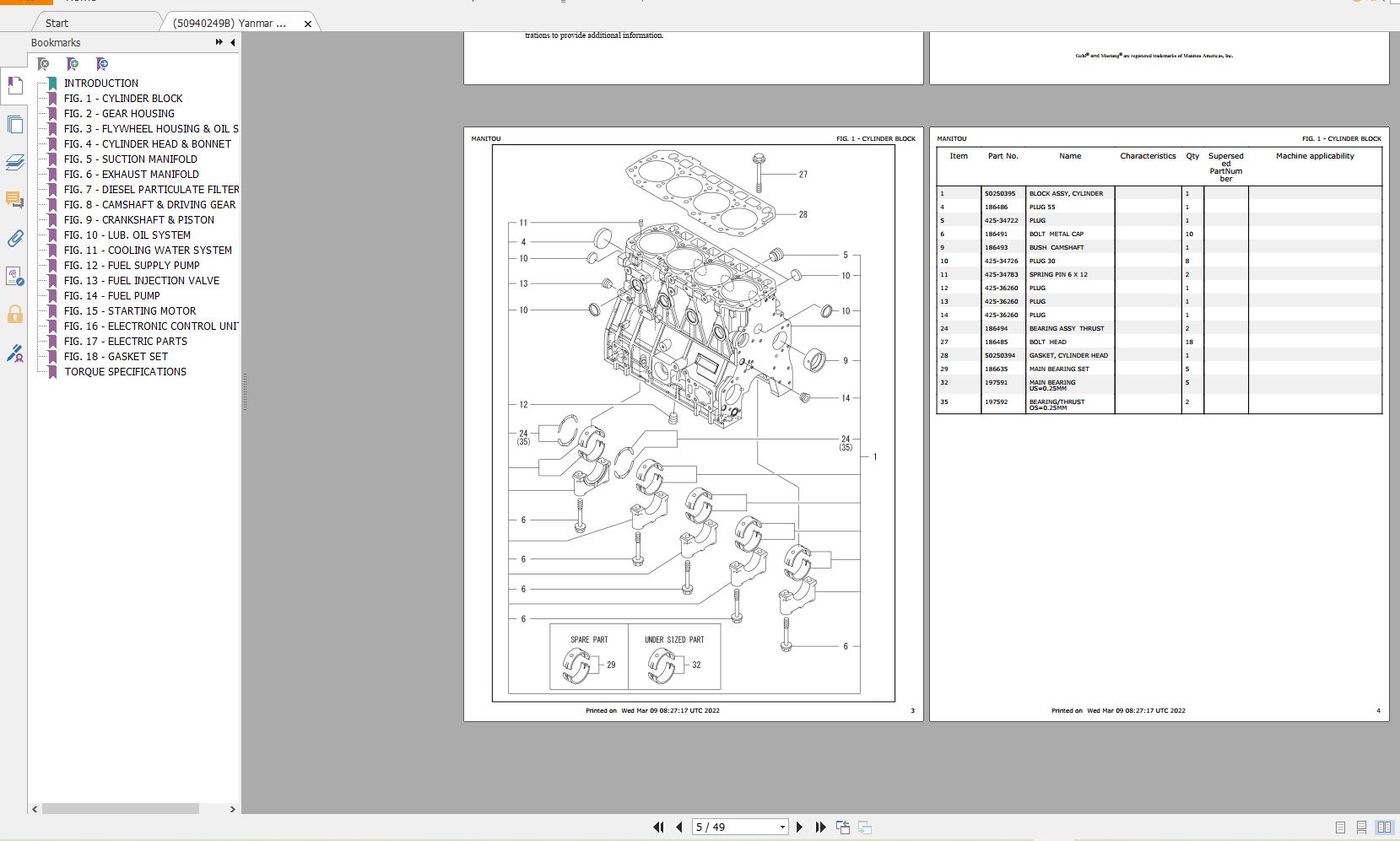Switch to the Start tab
Image resolution: width=1400 pixels, height=841 pixels.
(x=55, y=23)
